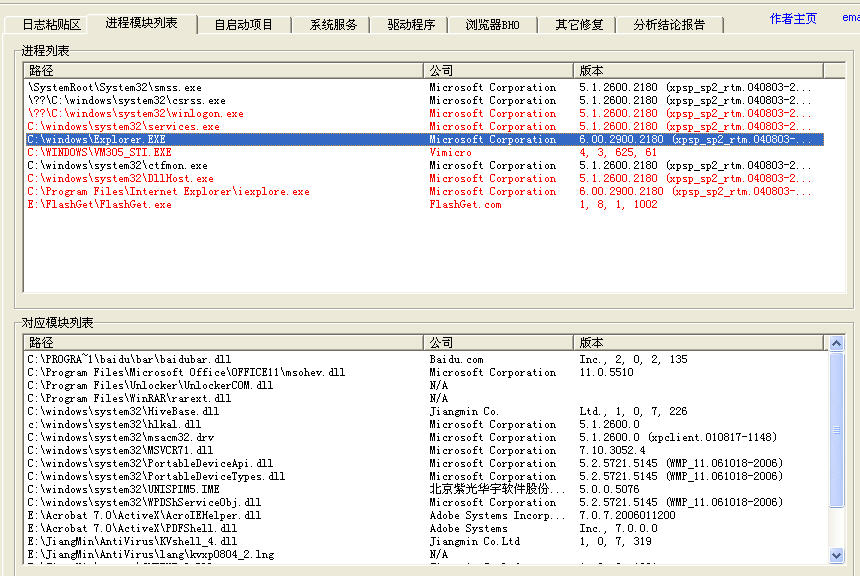Open the 系统服务 tab
This screenshot has height=576, width=860.
coord(333,25)
